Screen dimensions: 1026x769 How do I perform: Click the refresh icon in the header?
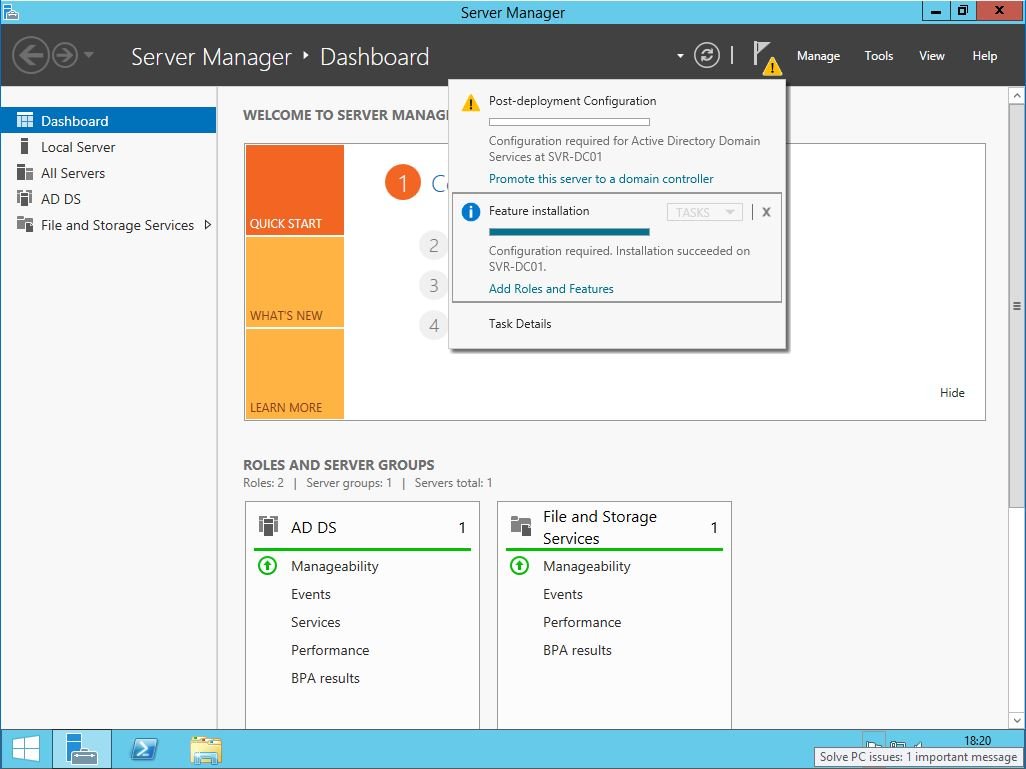707,56
